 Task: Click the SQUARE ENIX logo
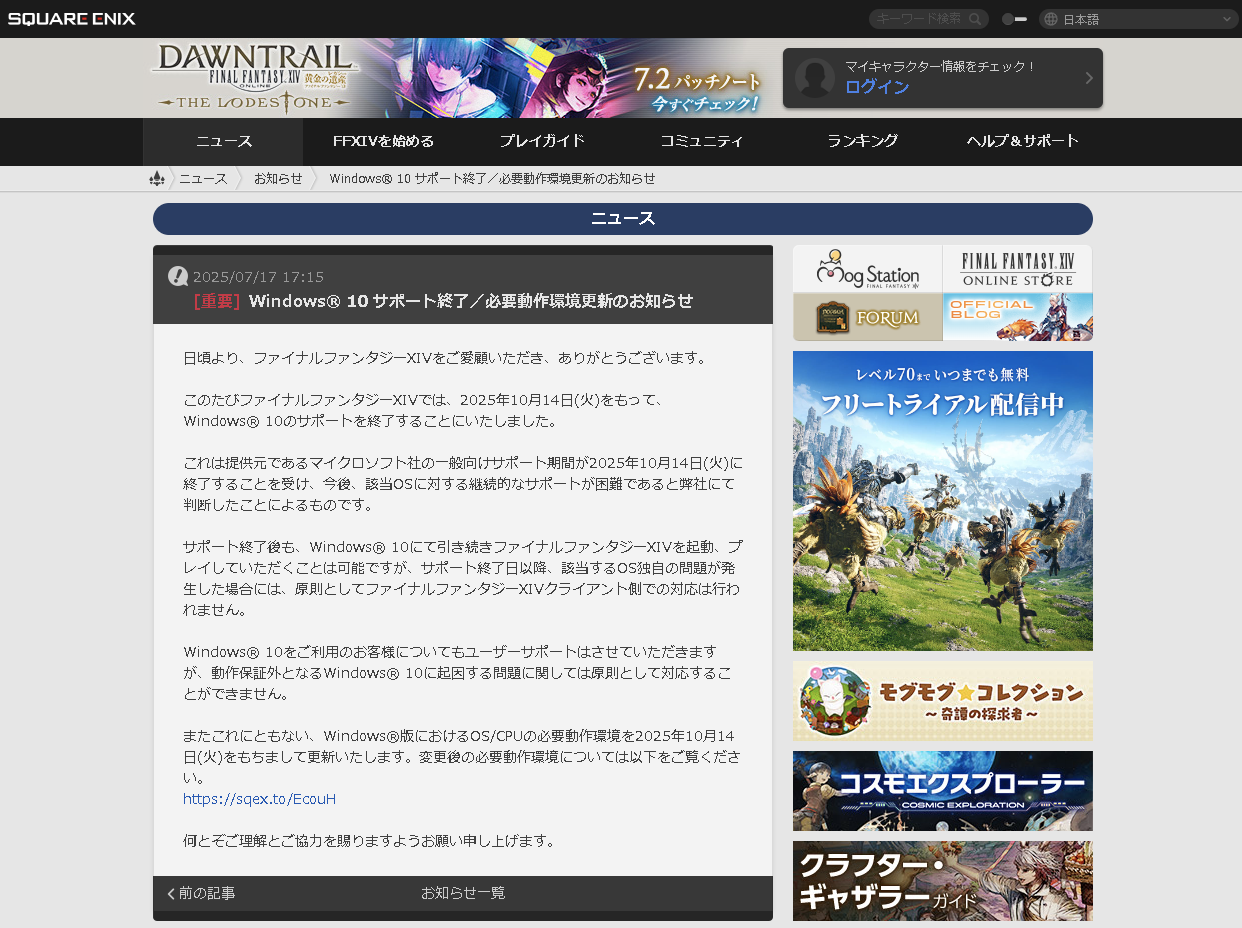click(70, 17)
